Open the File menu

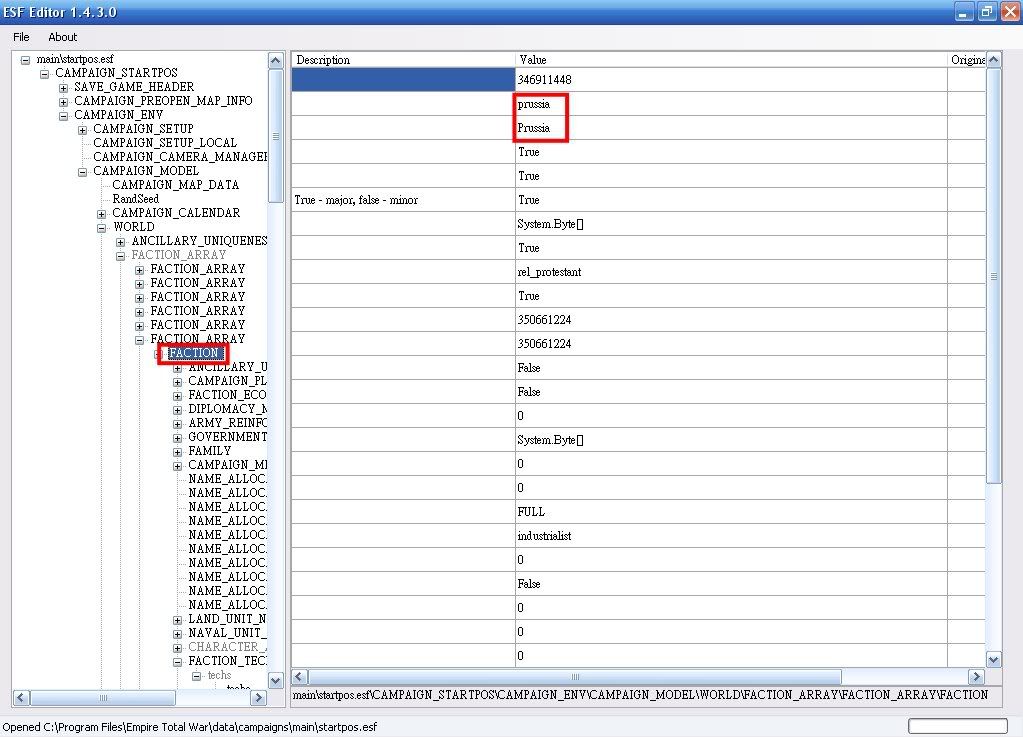click(21, 37)
